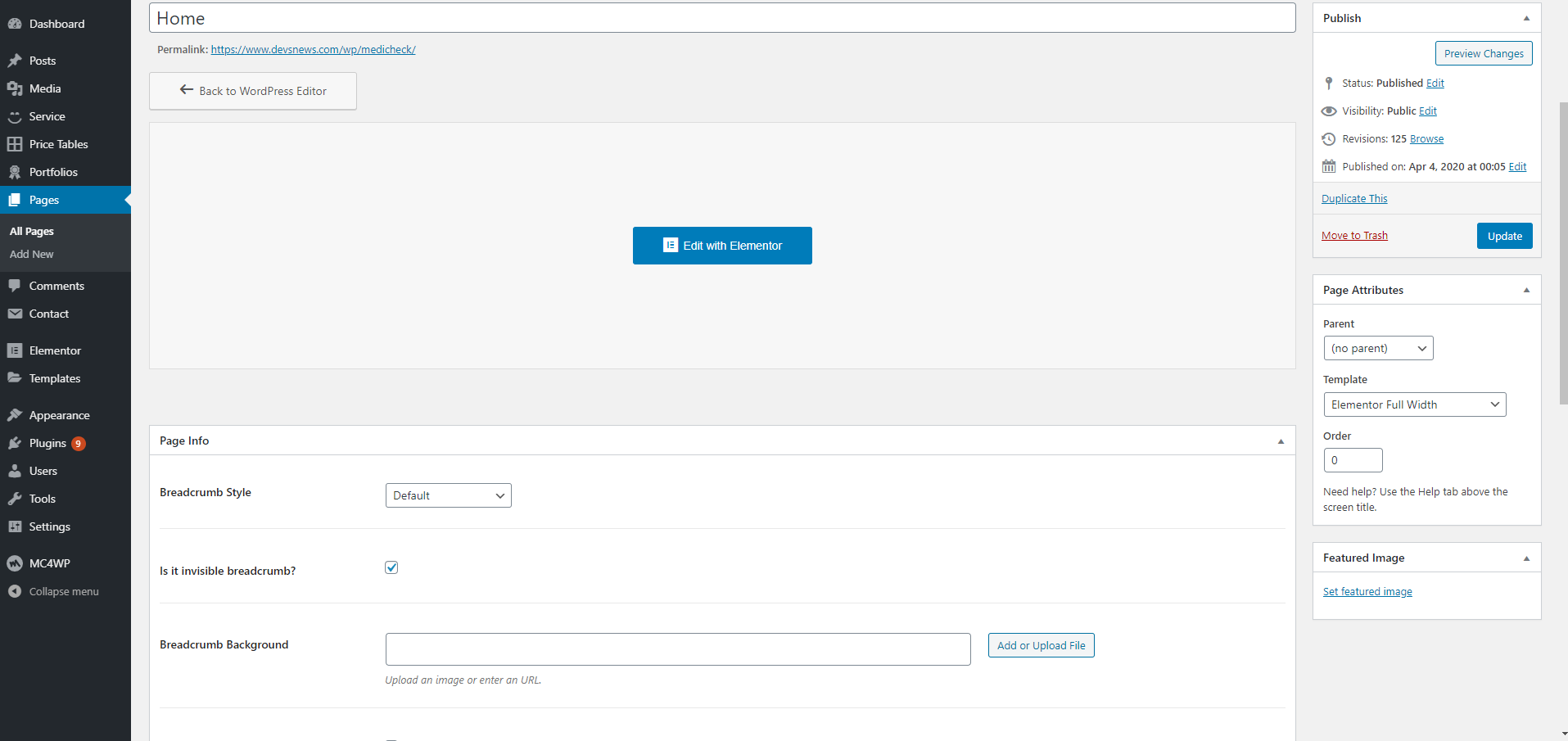
Task: Click the Service menu icon
Action: tap(15, 116)
